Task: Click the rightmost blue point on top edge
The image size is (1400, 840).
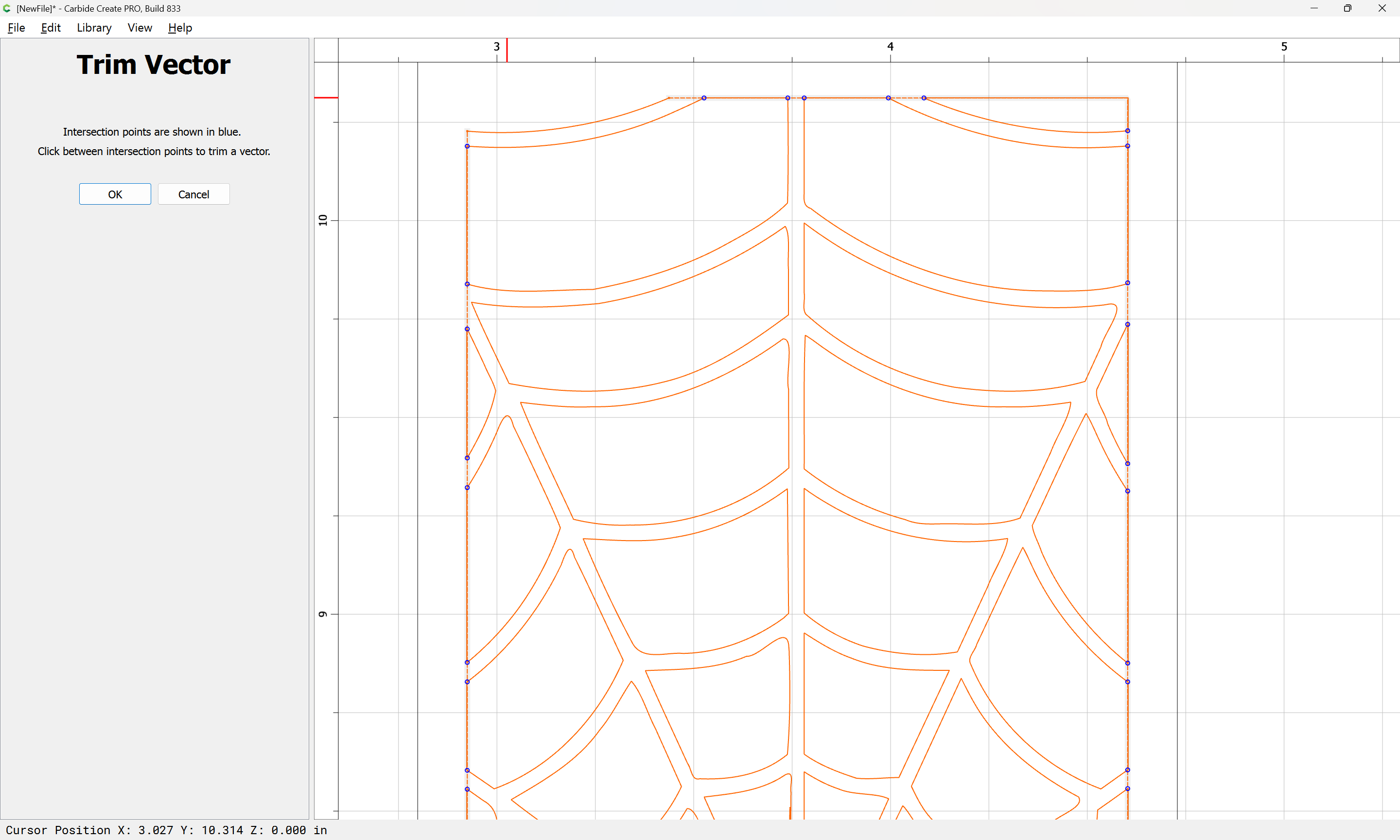Action: coord(924,98)
